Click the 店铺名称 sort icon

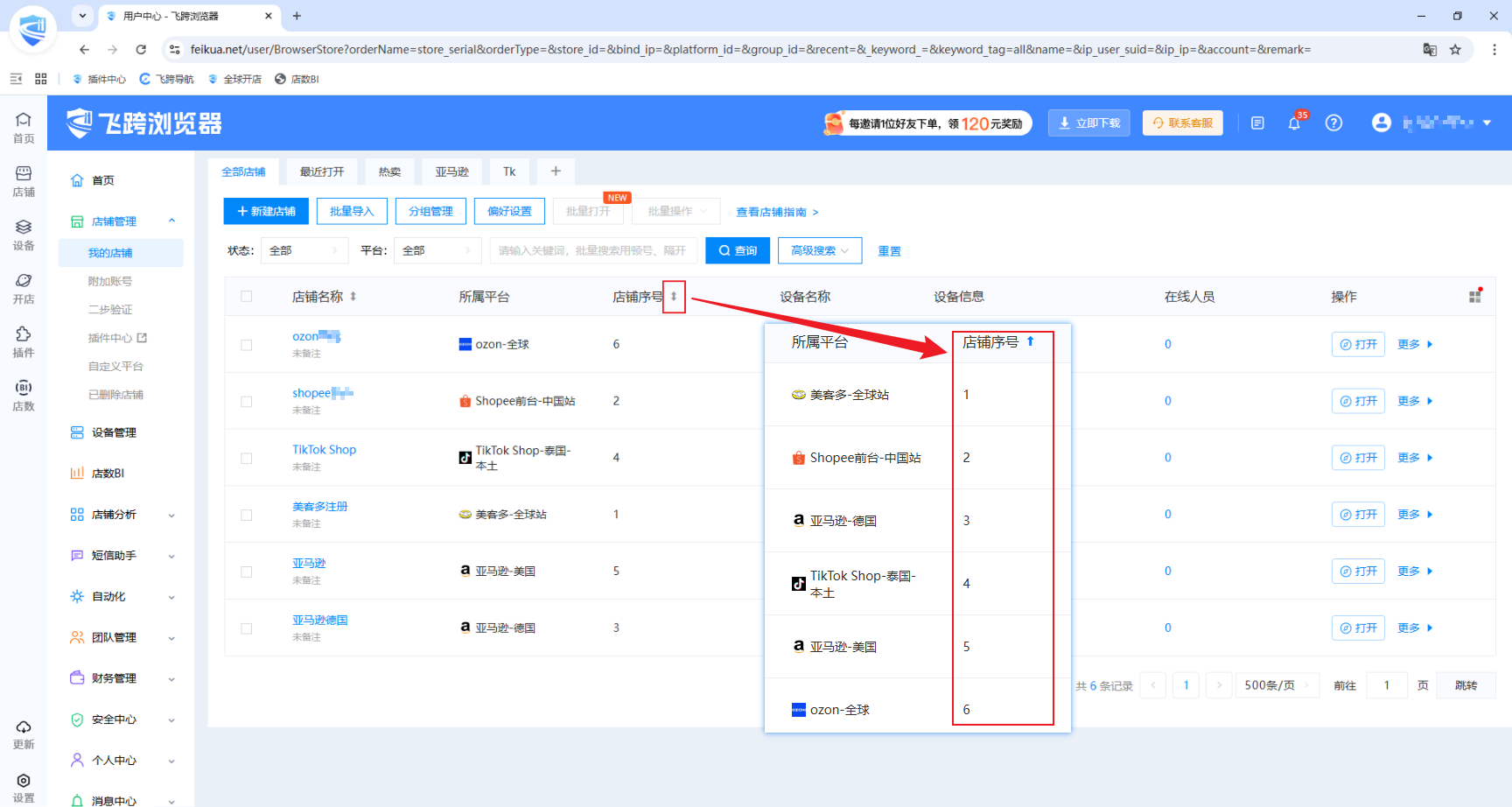[353, 297]
